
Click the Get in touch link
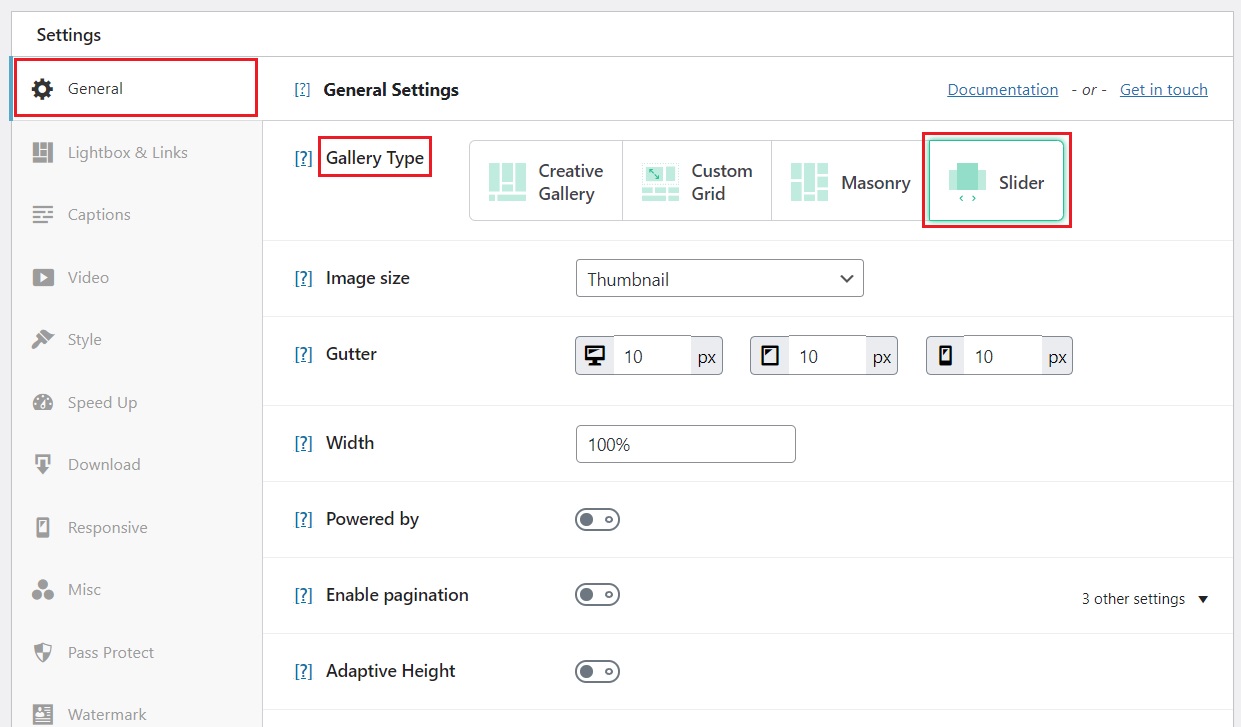1163,90
